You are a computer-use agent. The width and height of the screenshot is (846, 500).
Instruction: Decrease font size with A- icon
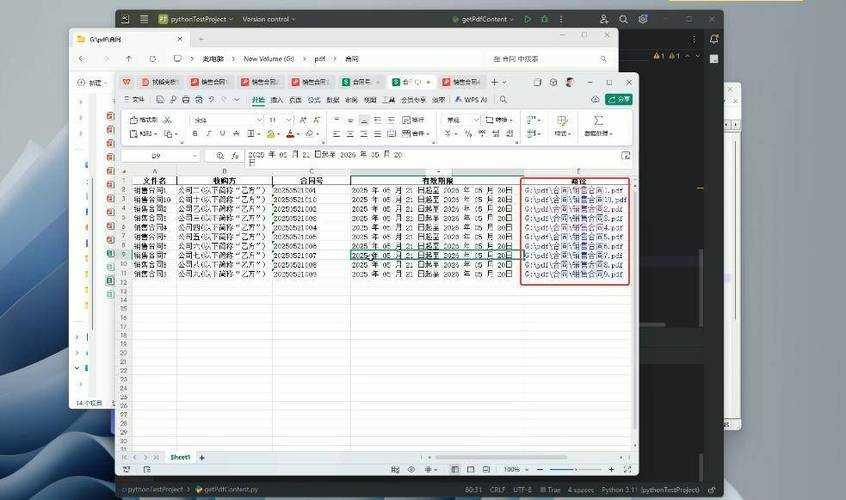(x=317, y=120)
